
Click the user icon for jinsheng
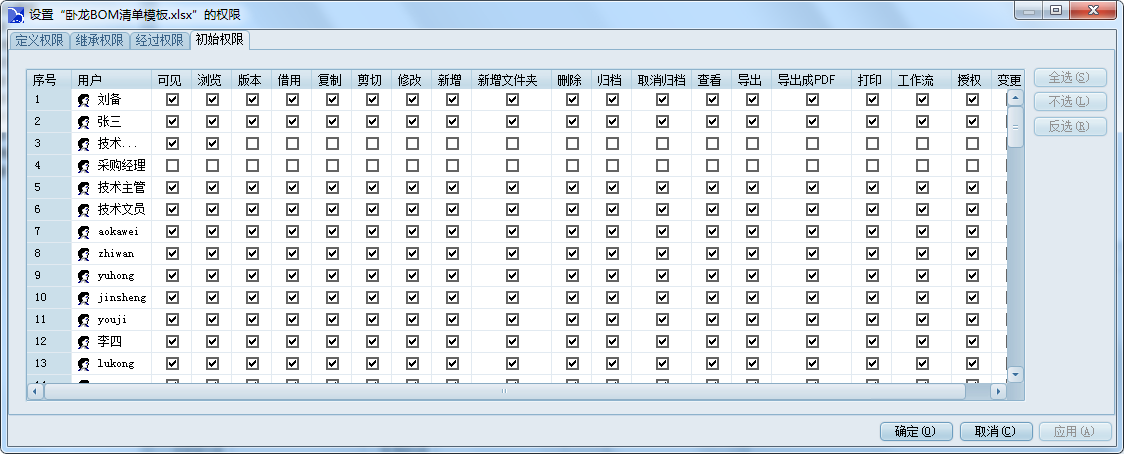84,298
